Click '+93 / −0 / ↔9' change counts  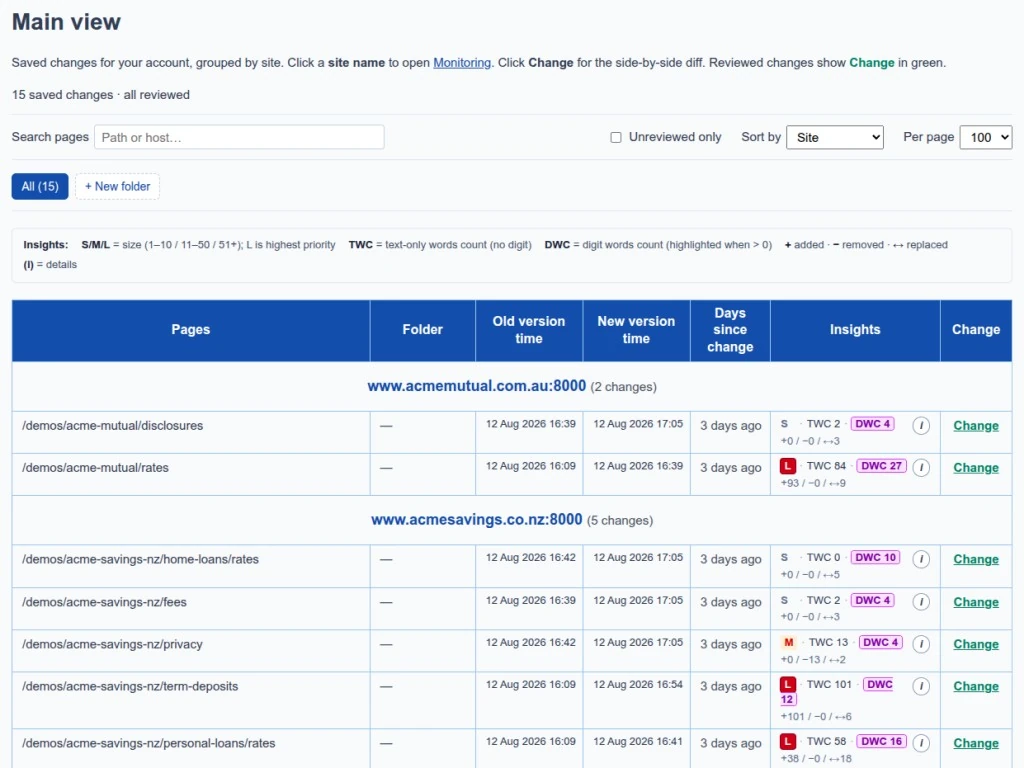coord(813,483)
